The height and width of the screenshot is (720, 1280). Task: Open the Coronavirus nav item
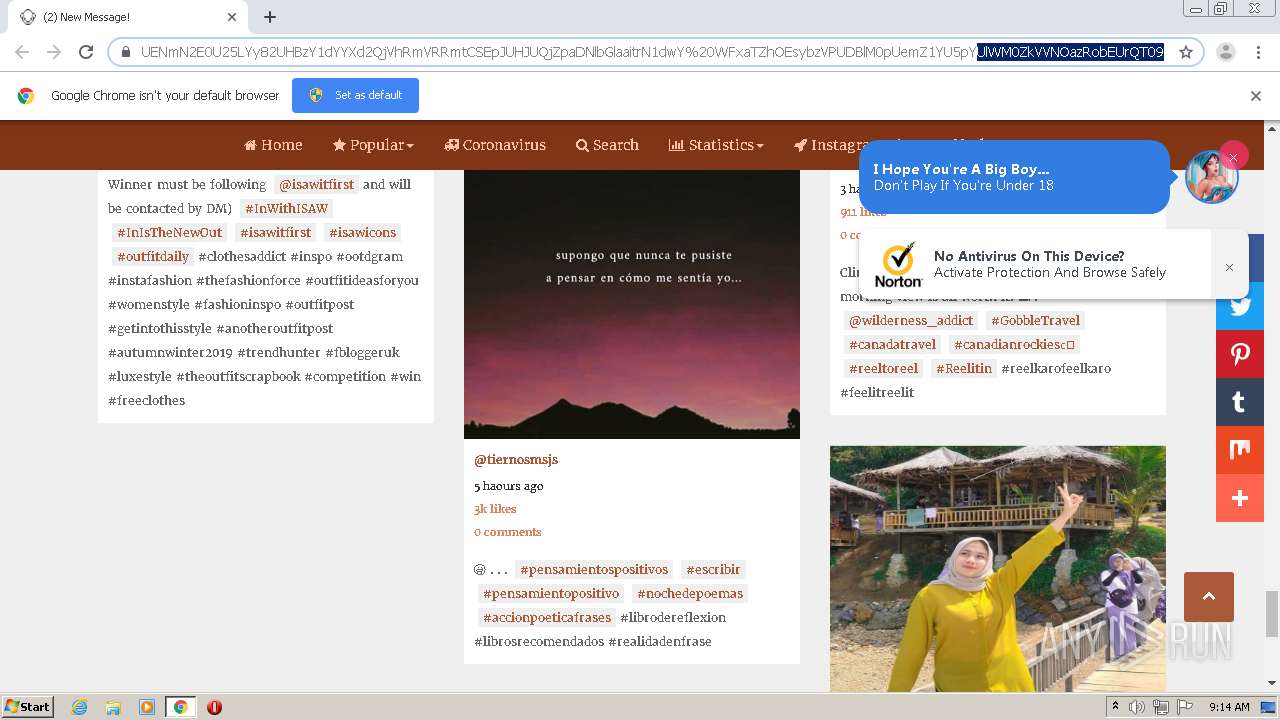[x=495, y=145]
